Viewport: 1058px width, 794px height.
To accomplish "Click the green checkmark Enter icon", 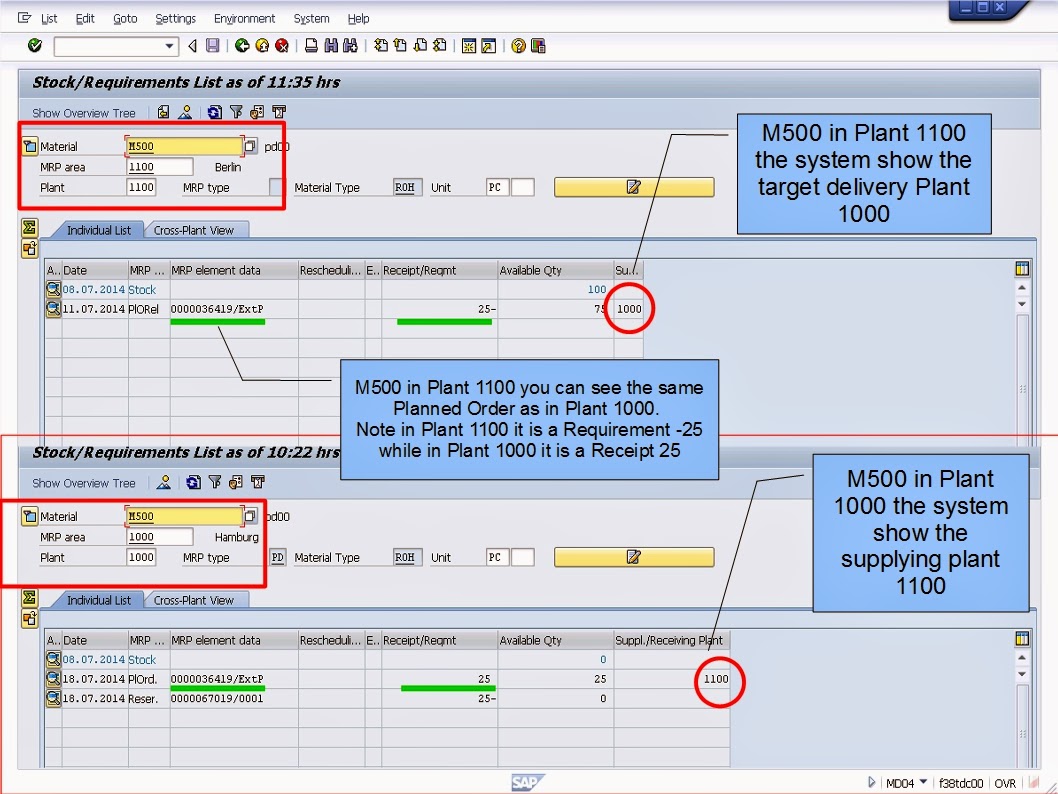I will (35, 46).
